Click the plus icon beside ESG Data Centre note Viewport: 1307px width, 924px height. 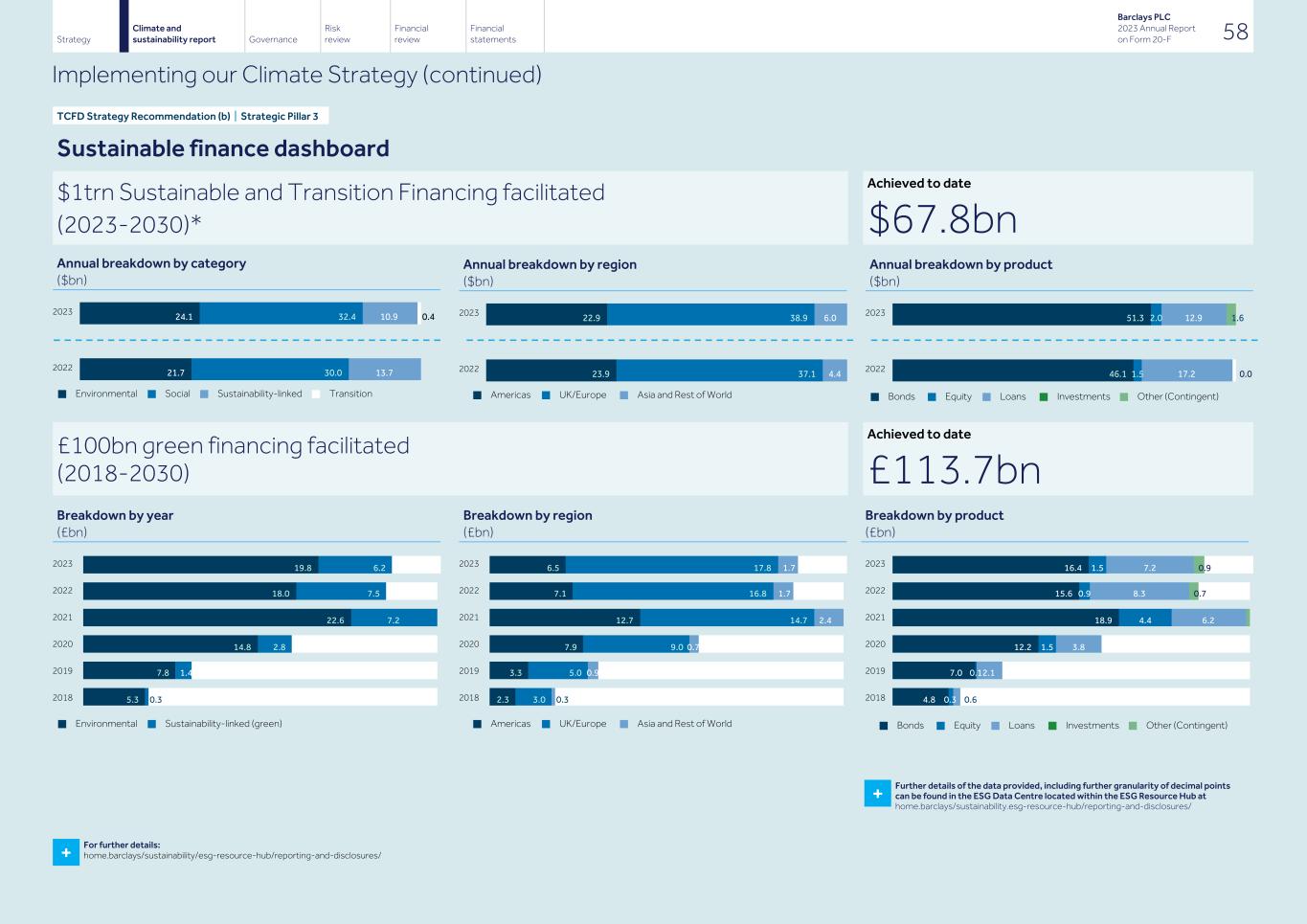click(876, 792)
